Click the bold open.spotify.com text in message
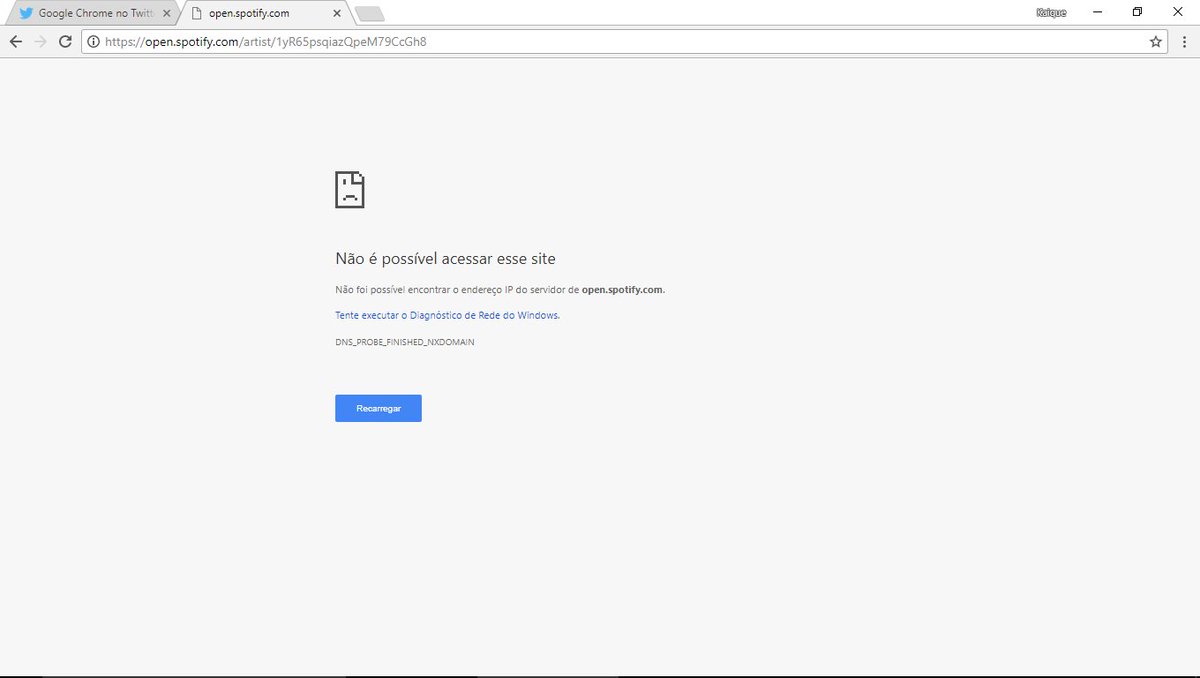Viewport: 1200px width, 678px height. coord(622,290)
